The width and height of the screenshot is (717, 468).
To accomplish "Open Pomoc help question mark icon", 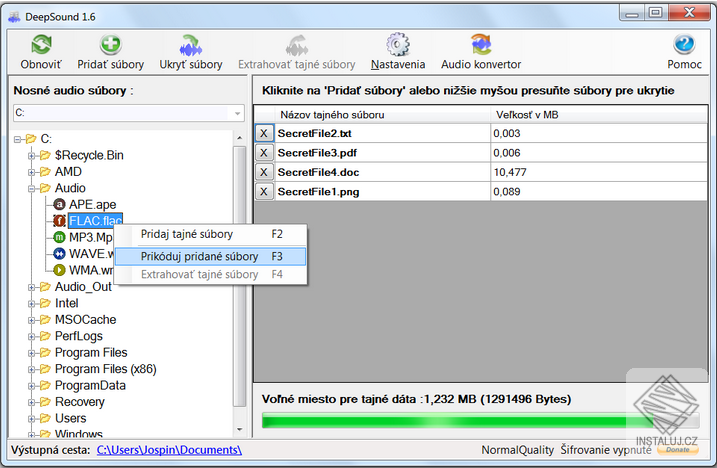I will point(684,45).
